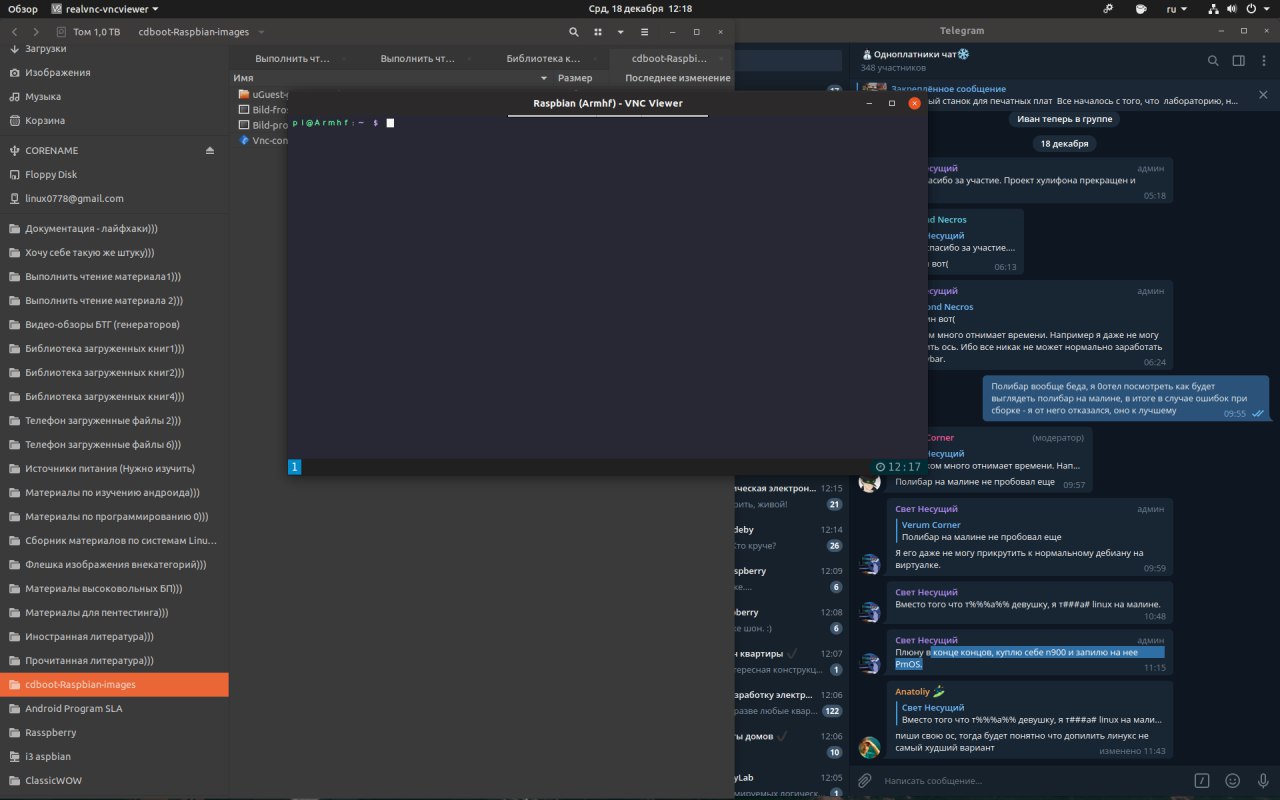Screen dimensions: 1280x800
Task: Record a voice message in Telegram
Action: click(x=1262, y=780)
